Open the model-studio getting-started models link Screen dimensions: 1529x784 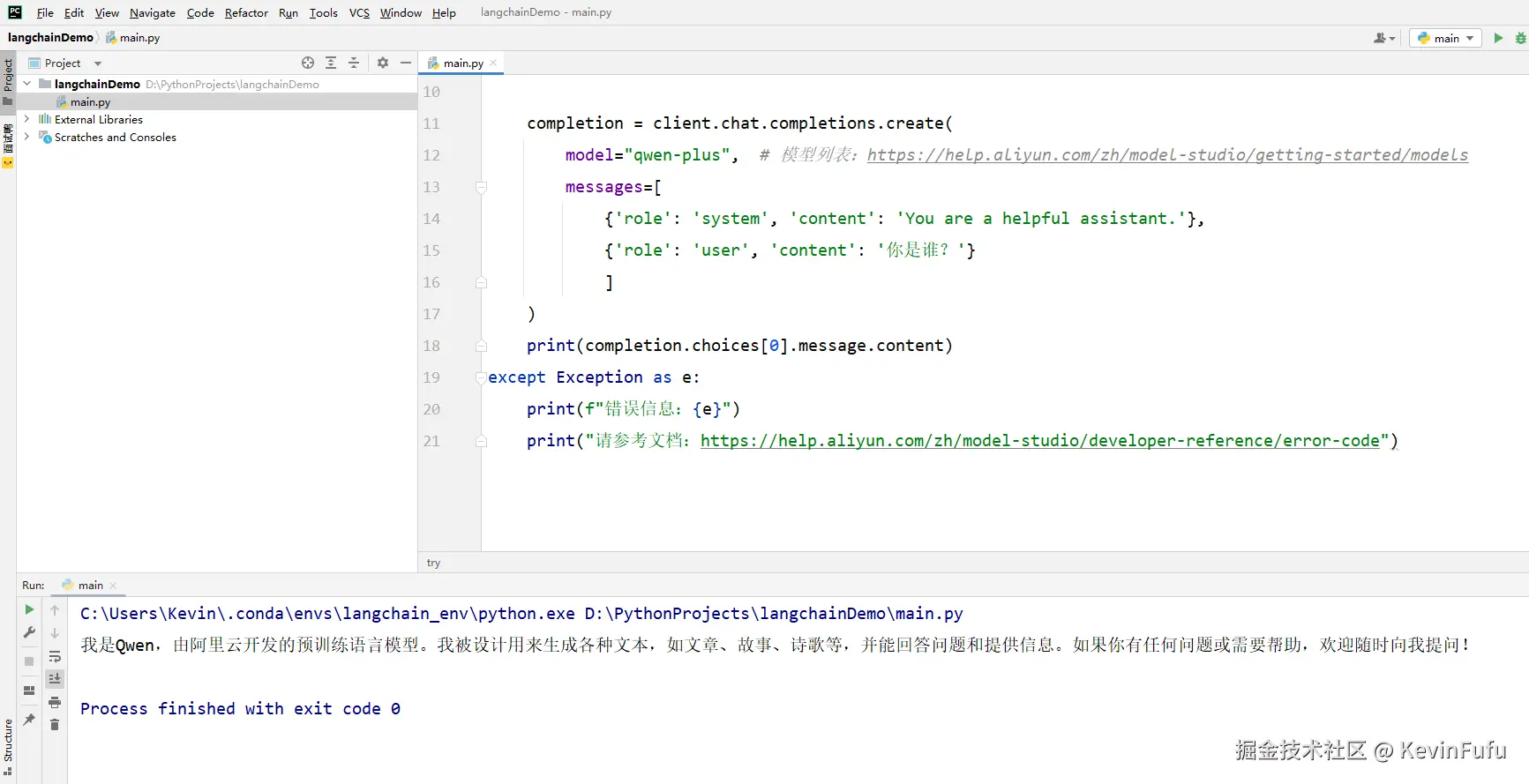1167,155
